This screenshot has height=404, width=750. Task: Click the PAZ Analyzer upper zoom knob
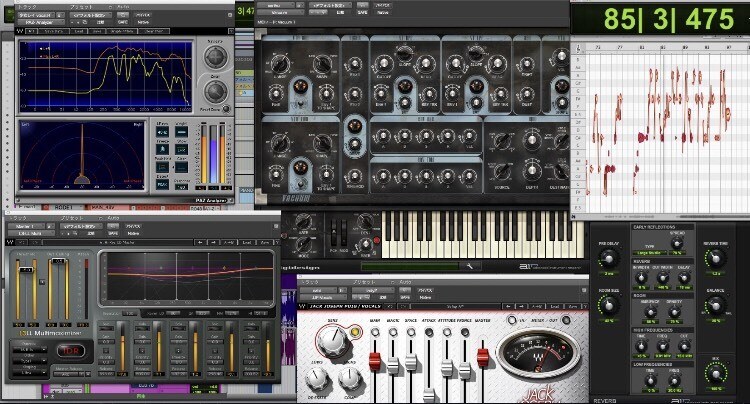point(216,57)
